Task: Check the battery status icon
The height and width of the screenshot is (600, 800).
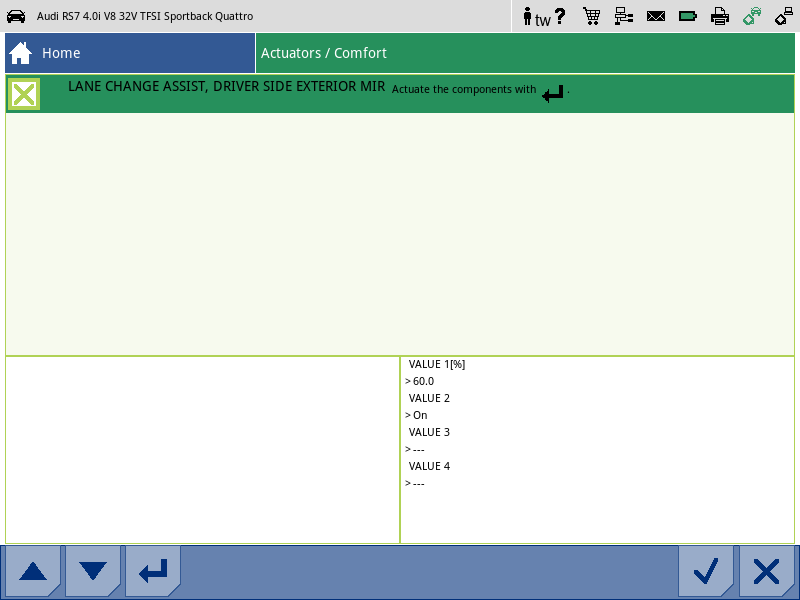Action: (x=687, y=16)
